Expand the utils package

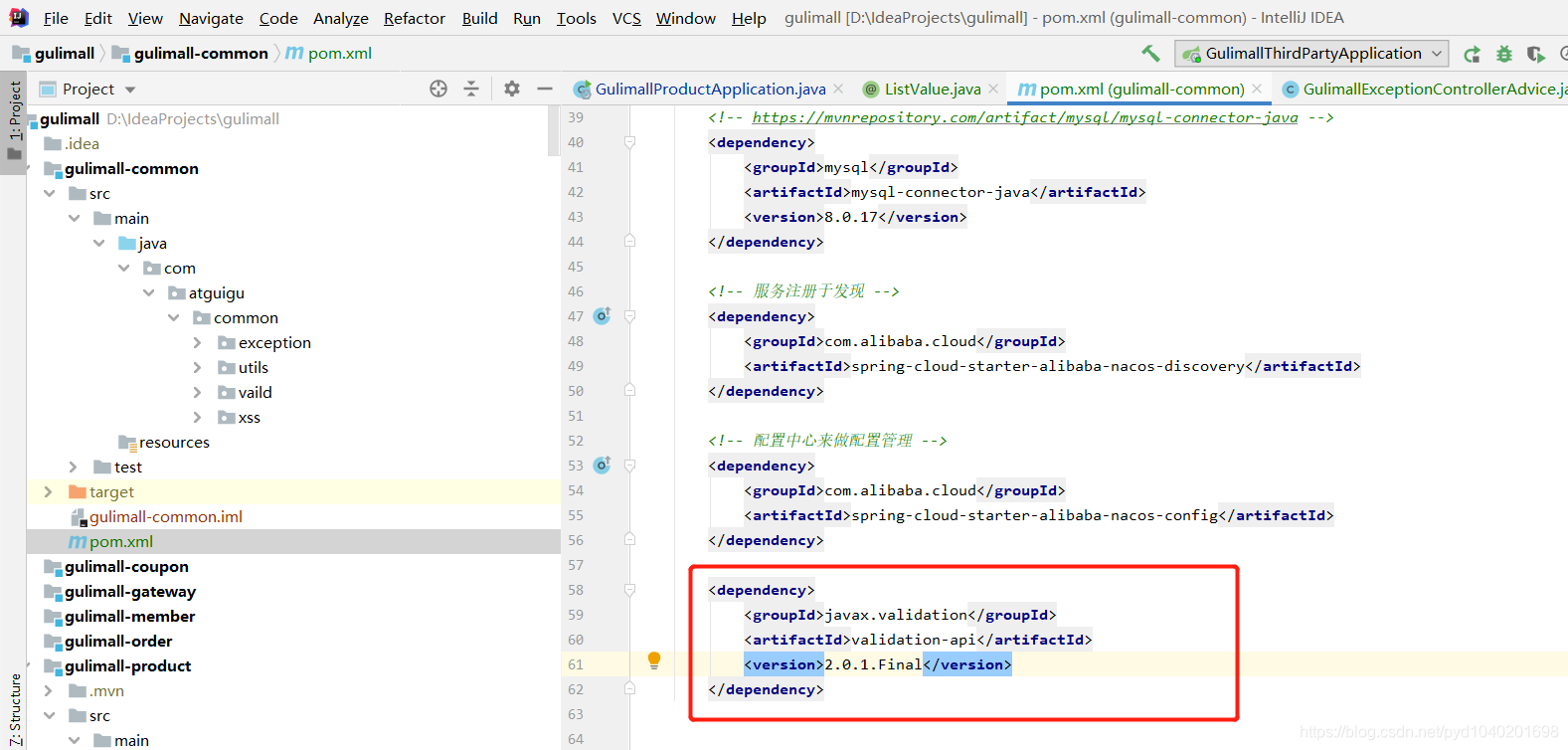click(x=197, y=367)
